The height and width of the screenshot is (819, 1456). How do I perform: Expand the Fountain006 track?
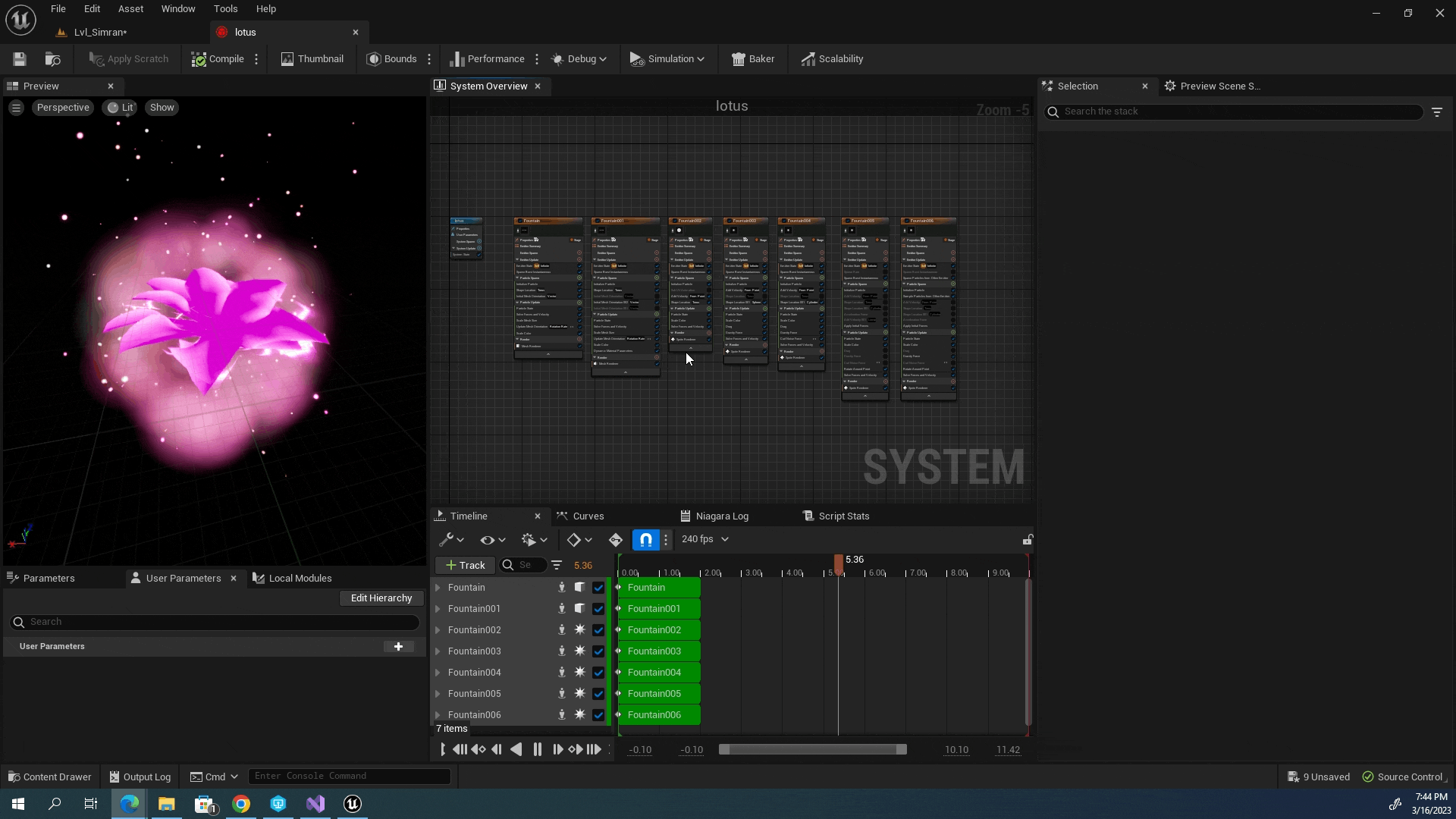coord(438,715)
